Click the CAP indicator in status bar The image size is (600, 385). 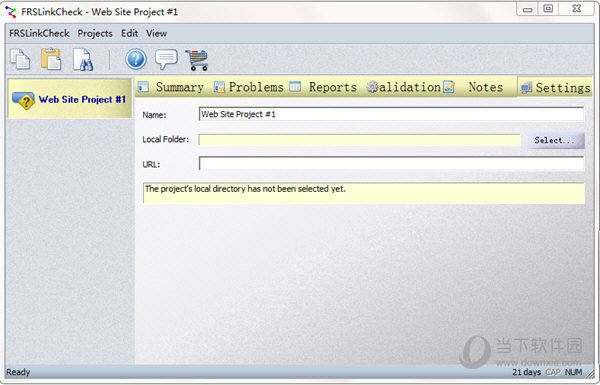pyautogui.click(x=553, y=372)
